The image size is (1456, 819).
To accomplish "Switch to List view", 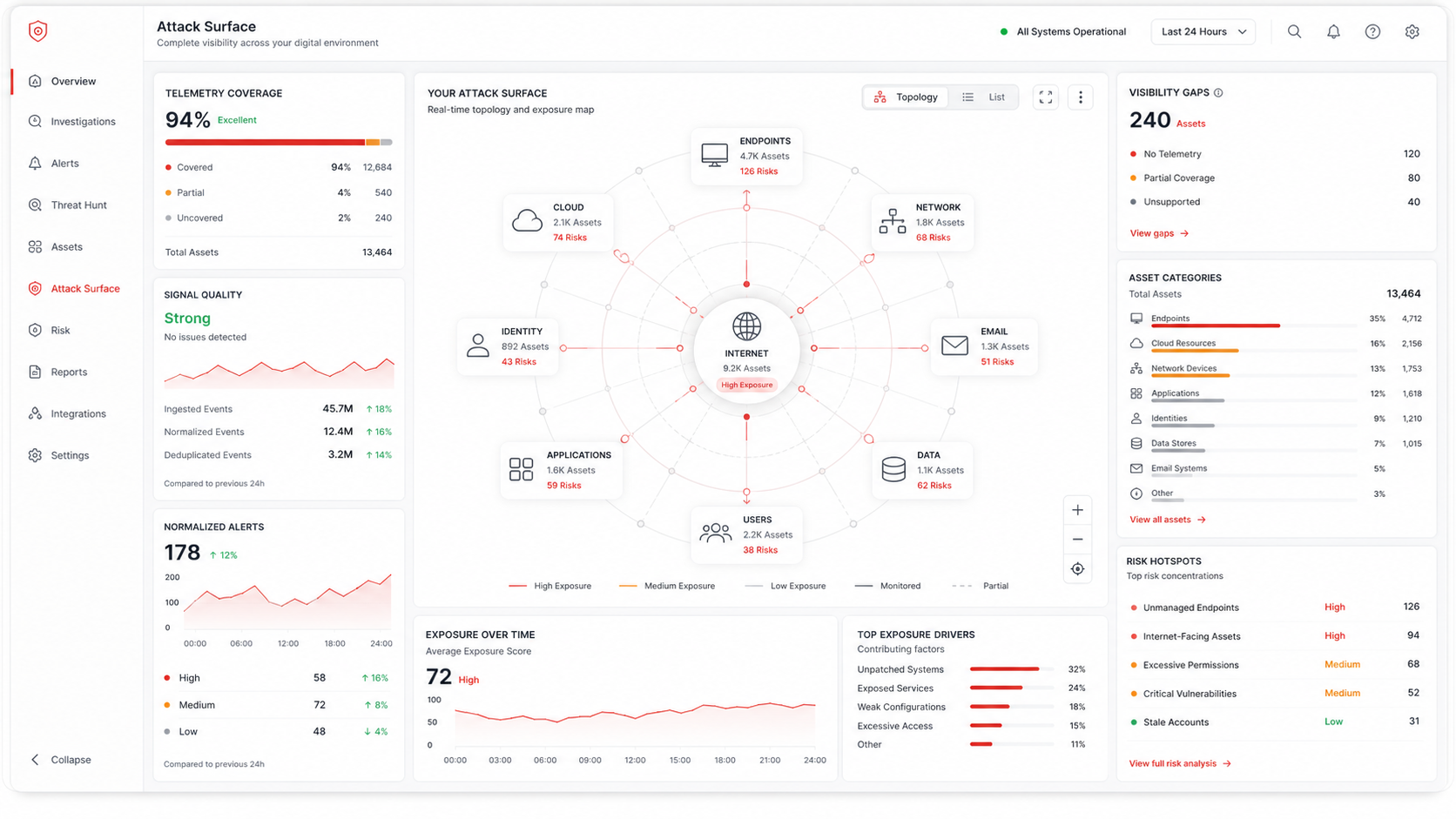I will coord(984,97).
